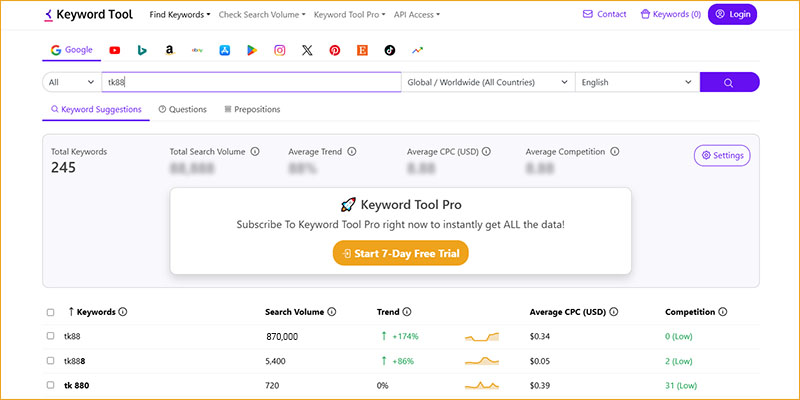Open the English language dropdown

click(637, 82)
